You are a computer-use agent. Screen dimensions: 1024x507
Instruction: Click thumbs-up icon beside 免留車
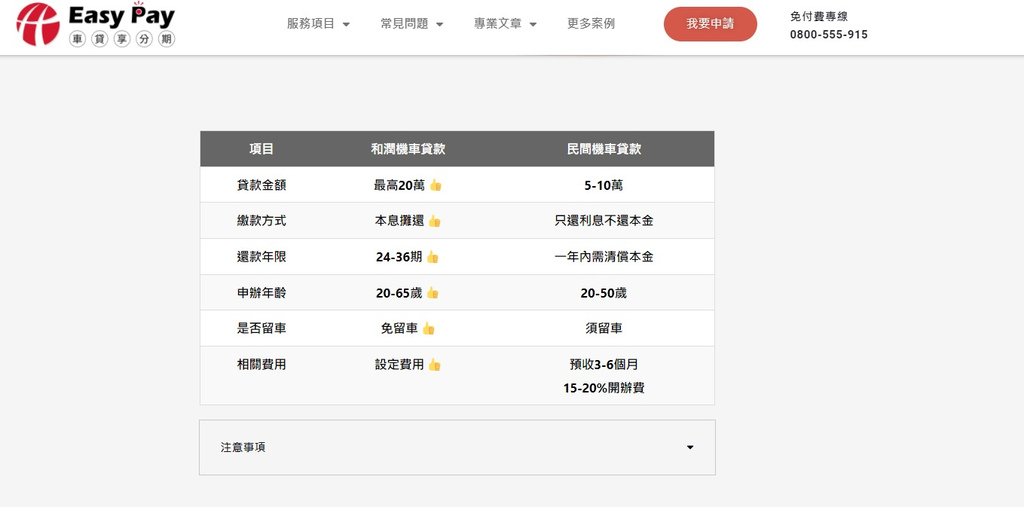click(428, 328)
